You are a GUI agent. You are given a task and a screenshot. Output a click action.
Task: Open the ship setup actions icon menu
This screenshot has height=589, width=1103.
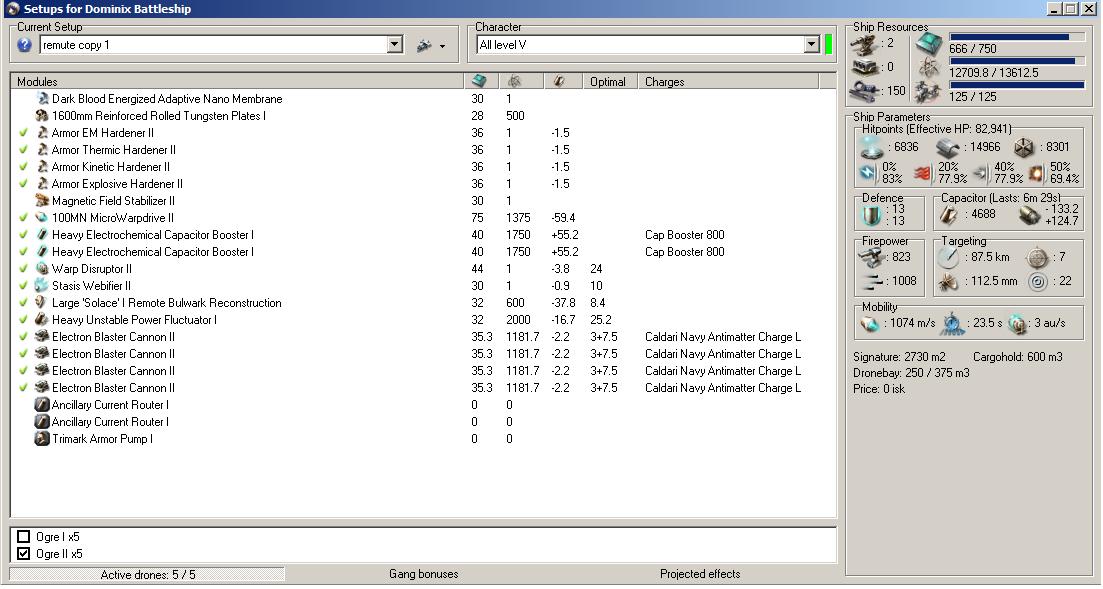424,46
